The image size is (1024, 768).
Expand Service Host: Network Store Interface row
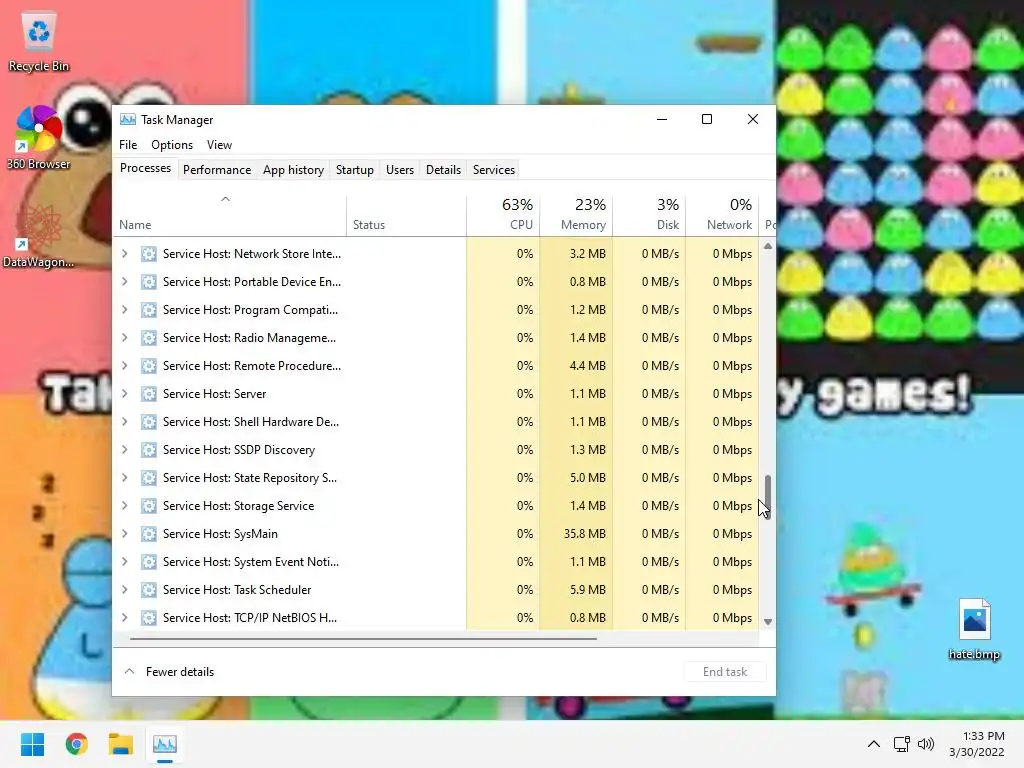[x=125, y=254]
